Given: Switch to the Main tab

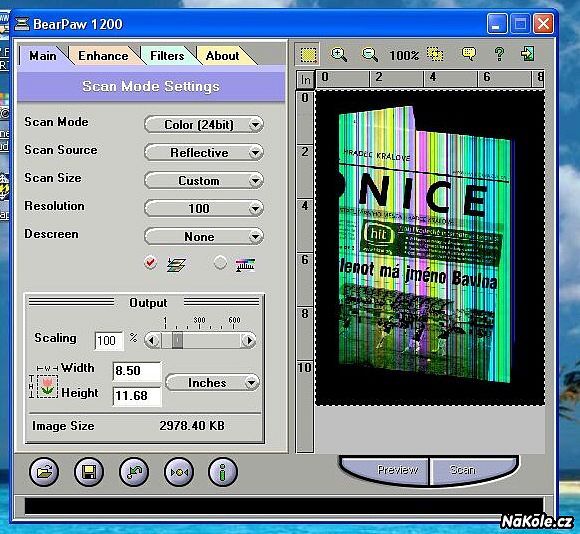Looking at the screenshot, I should [43, 56].
